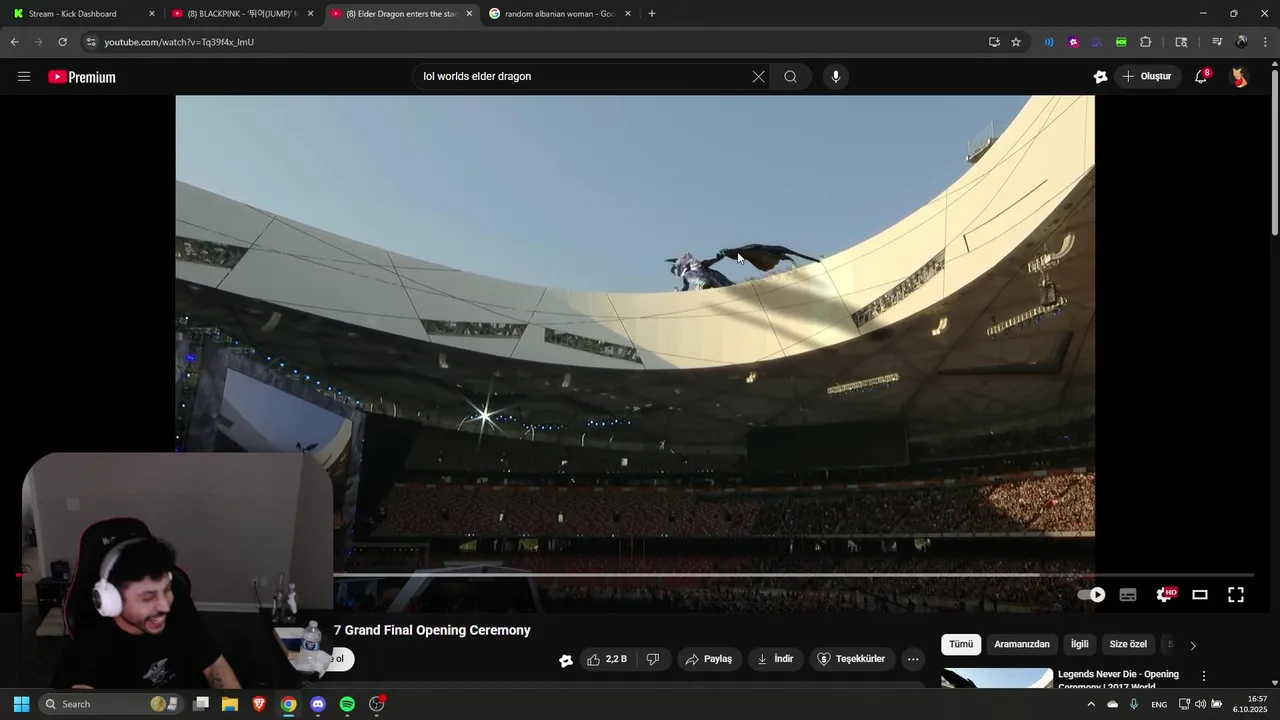The image size is (1280, 720).
Task: Start voice search with microphone
Action: click(x=836, y=77)
